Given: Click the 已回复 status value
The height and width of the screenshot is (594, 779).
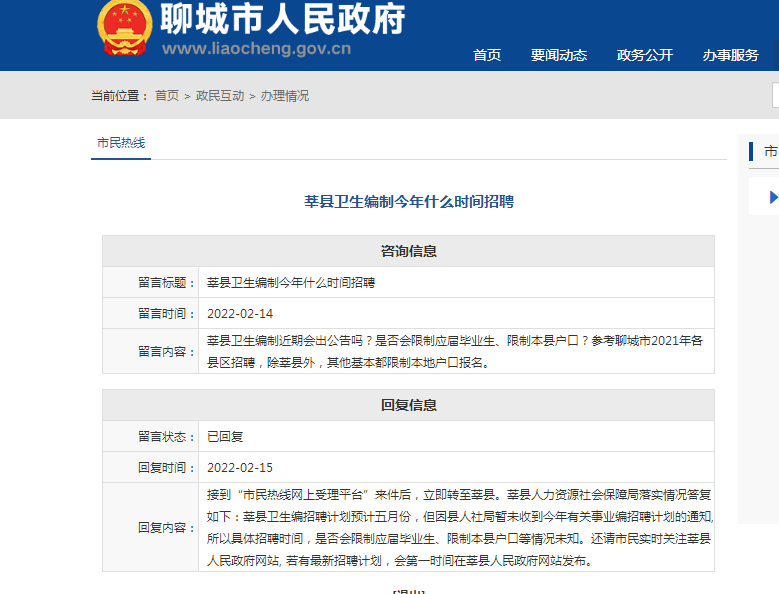Looking at the screenshot, I should 225,436.
